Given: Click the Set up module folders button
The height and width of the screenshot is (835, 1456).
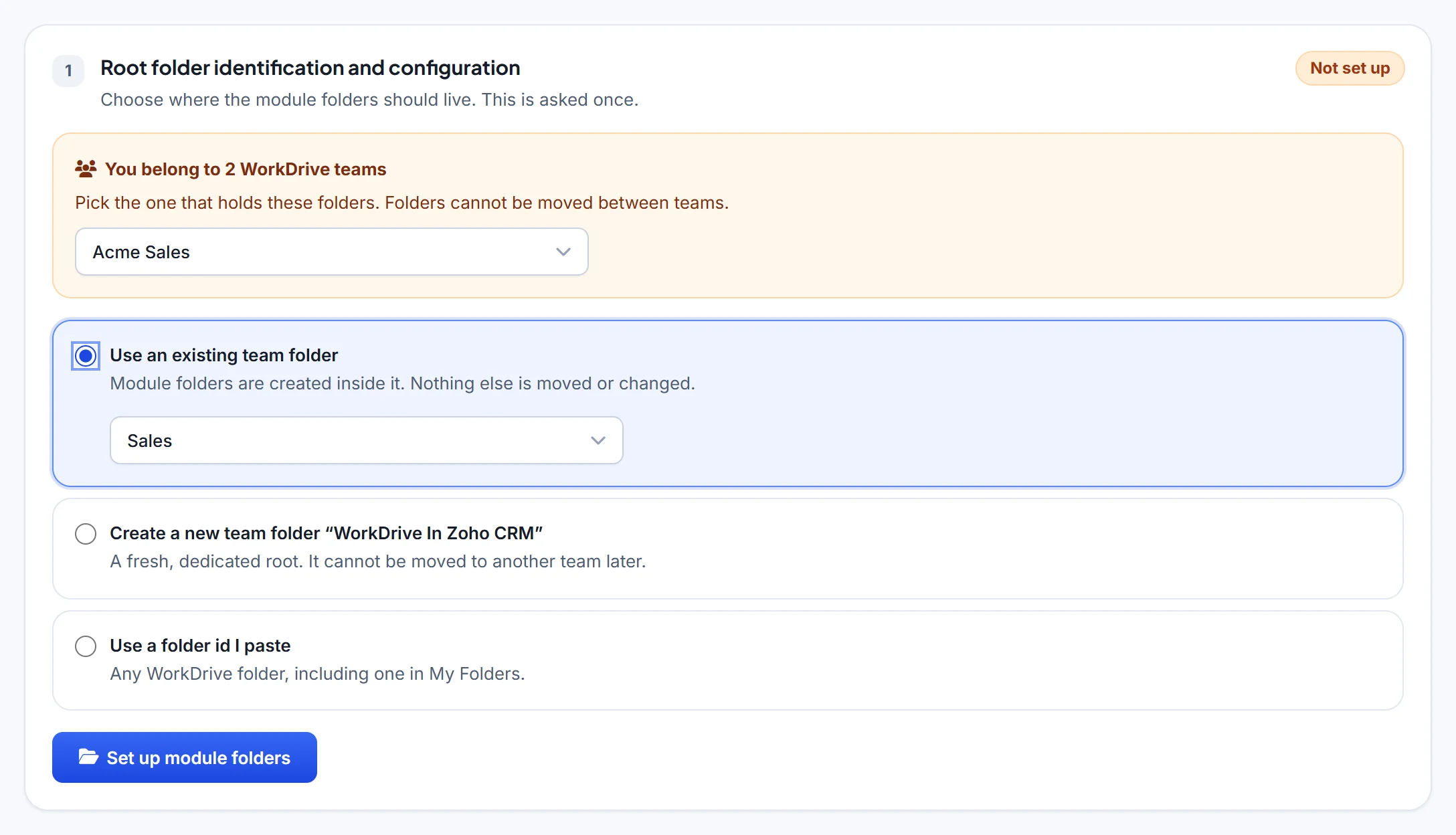Looking at the screenshot, I should pos(185,757).
